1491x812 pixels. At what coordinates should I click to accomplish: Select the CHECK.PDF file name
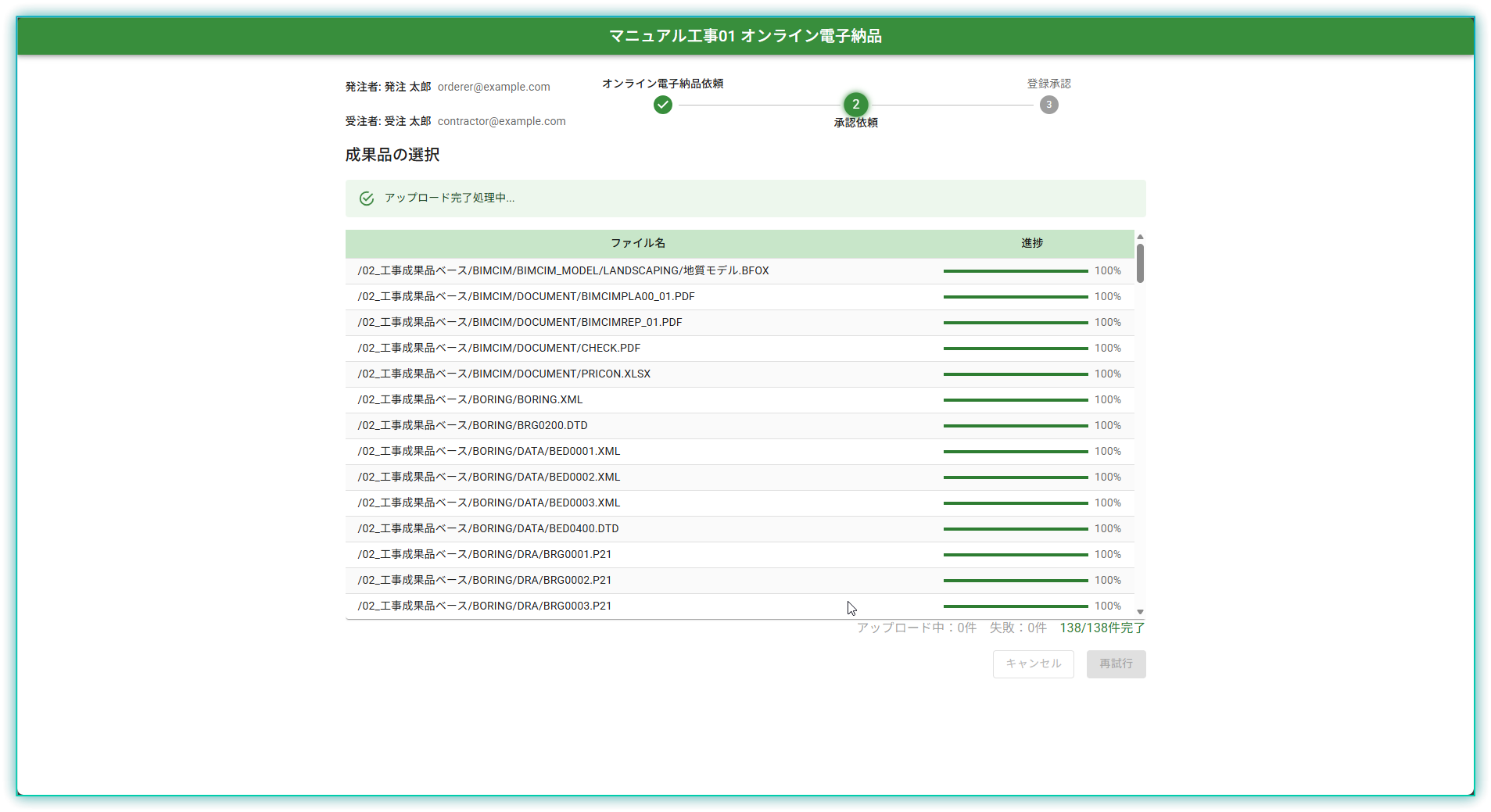499,349
